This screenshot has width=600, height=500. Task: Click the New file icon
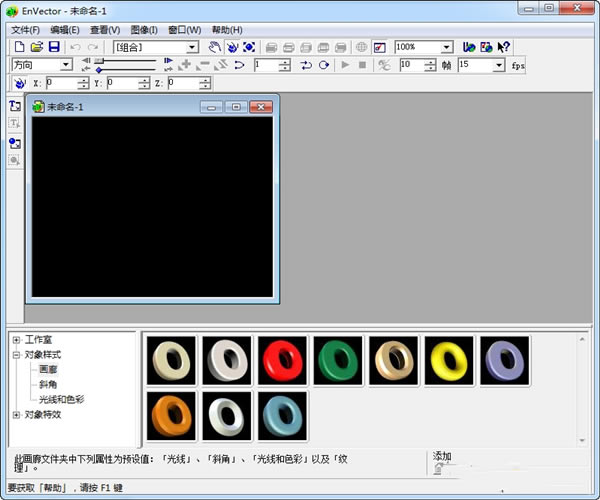click(x=18, y=47)
